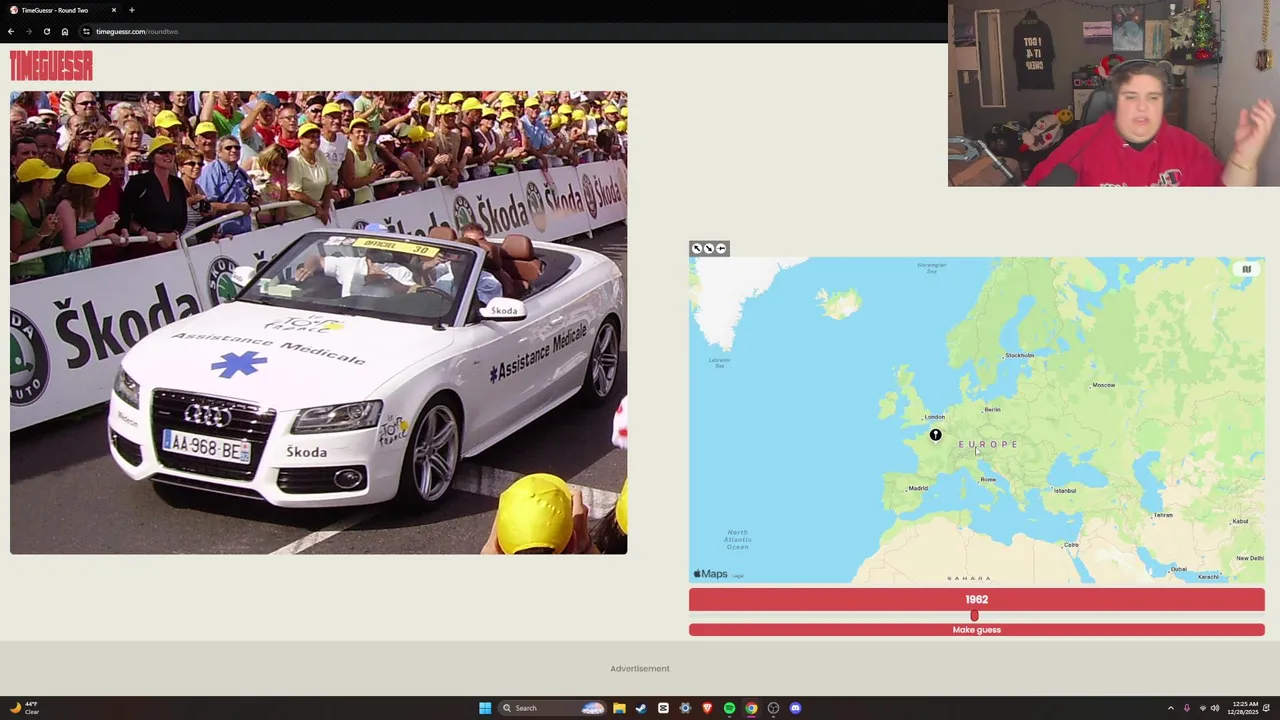
Task: Click the taskbar Search box
Action: point(553,708)
